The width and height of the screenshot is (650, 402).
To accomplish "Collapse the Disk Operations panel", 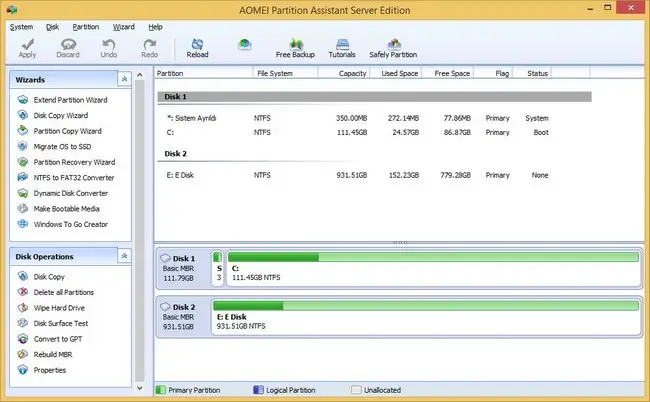I will click(124, 256).
